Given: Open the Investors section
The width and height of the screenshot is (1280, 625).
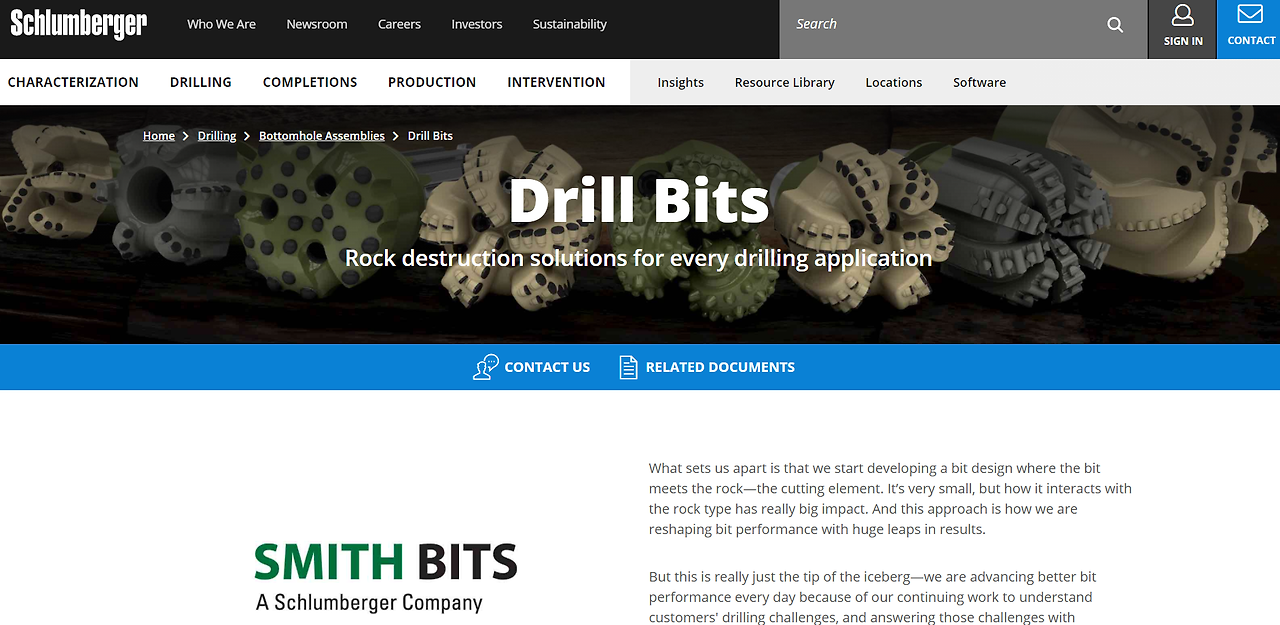Looking at the screenshot, I should (x=477, y=24).
